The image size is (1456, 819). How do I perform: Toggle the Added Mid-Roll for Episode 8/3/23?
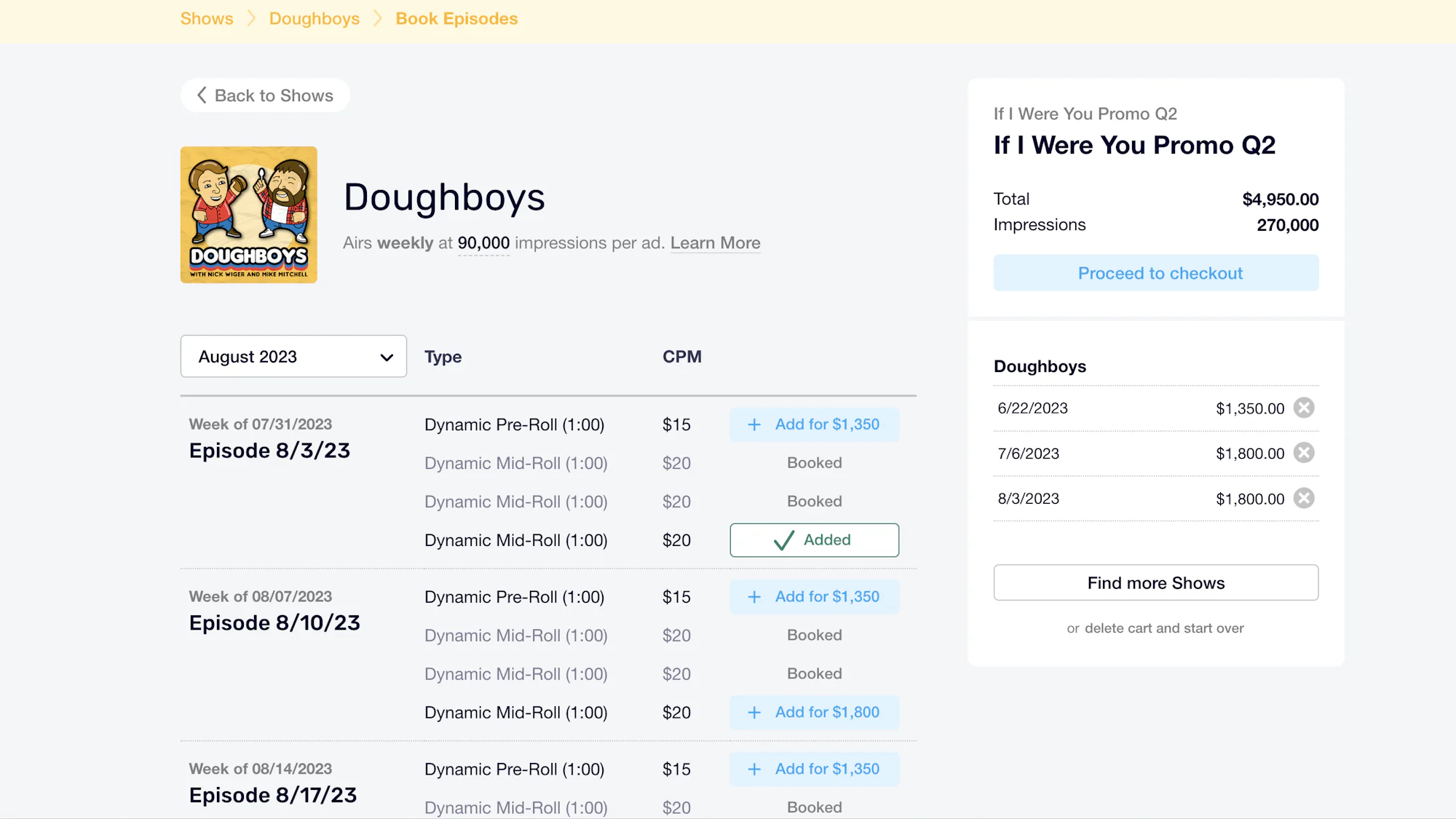(x=814, y=540)
